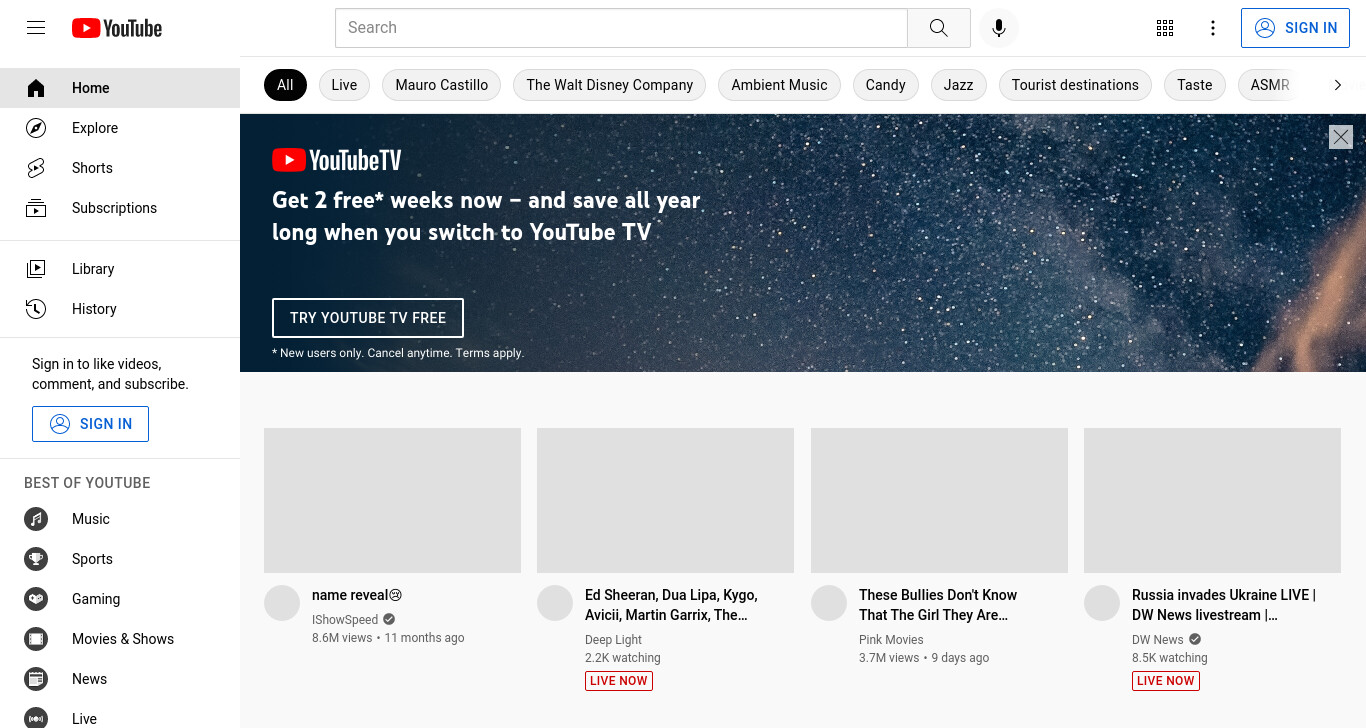Open Russia invades Ukraine LIVE video title

coord(1224,605)
